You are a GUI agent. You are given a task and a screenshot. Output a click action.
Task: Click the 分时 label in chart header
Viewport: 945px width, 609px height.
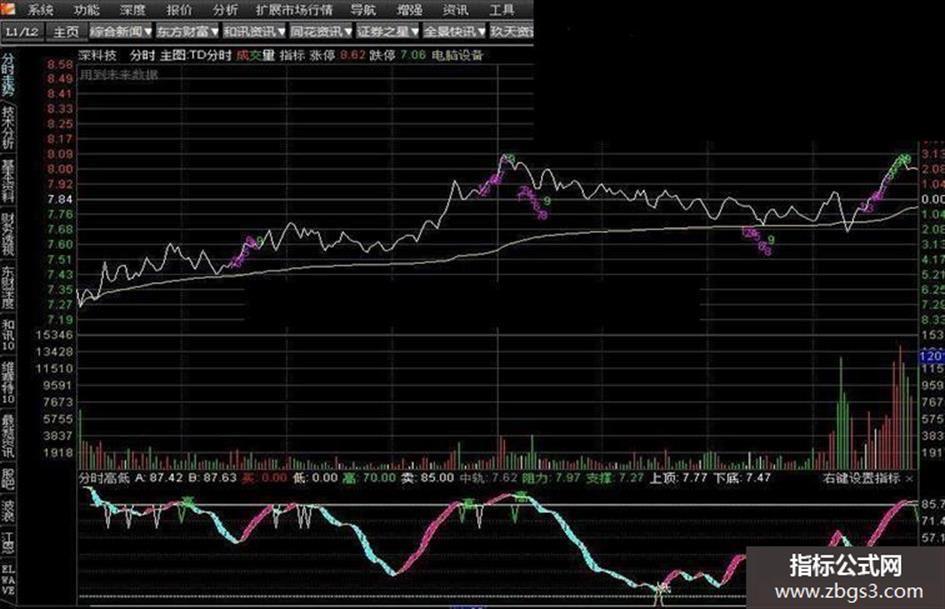coord(142,55)
